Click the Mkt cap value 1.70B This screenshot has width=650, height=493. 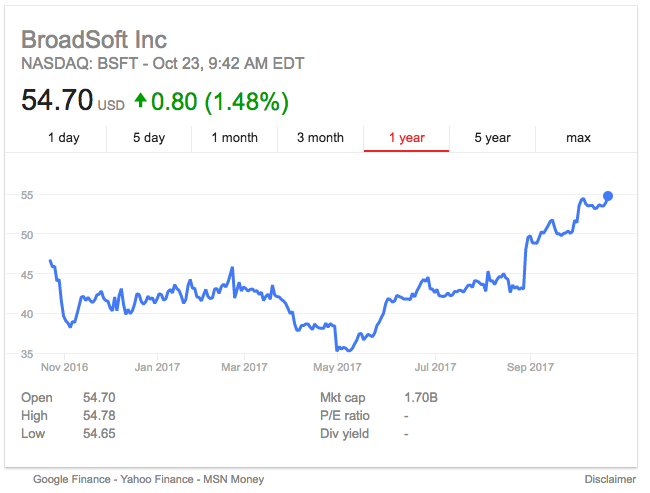click(421, 398)
